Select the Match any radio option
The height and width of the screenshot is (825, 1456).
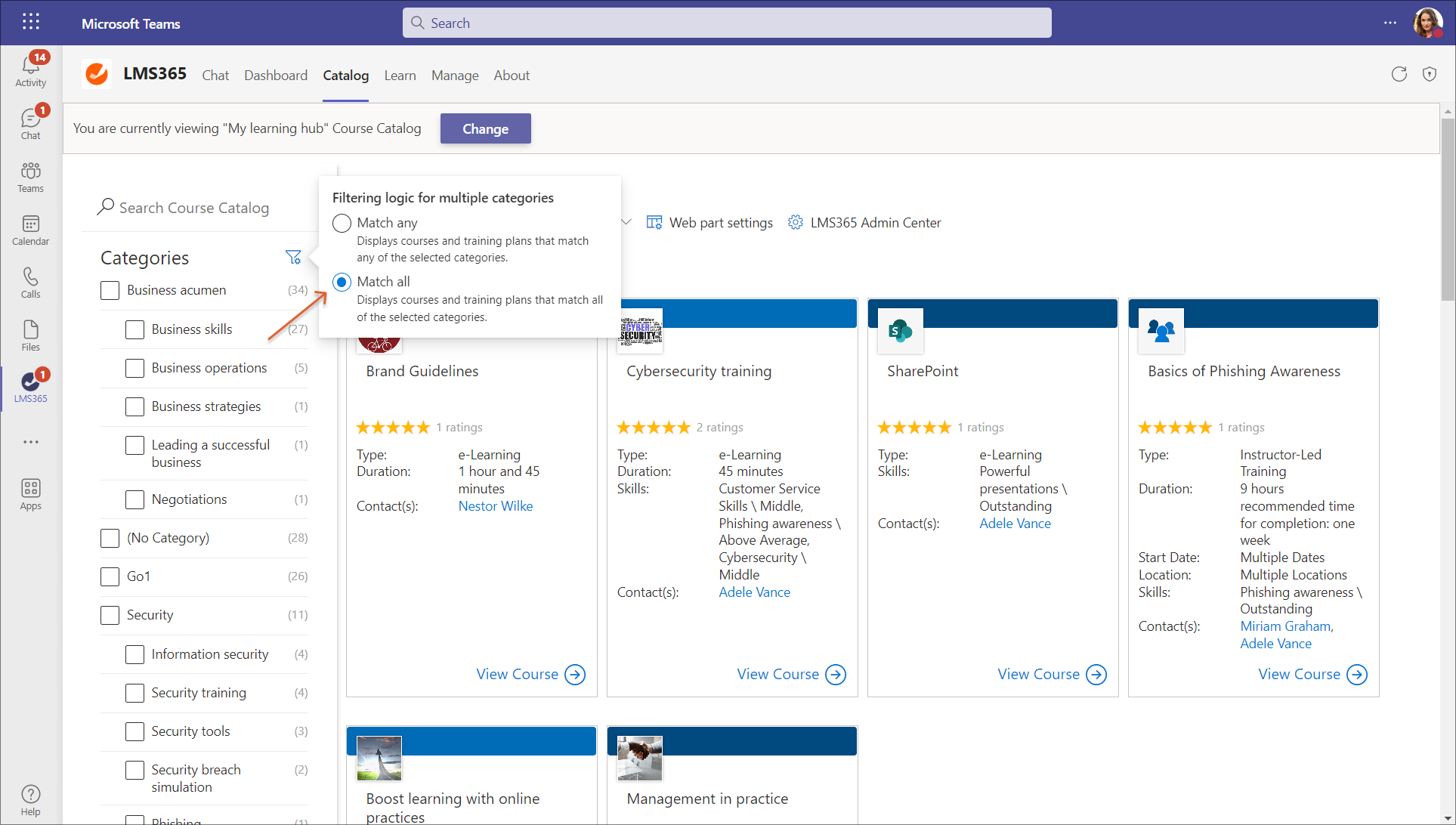tap(342, 223)
